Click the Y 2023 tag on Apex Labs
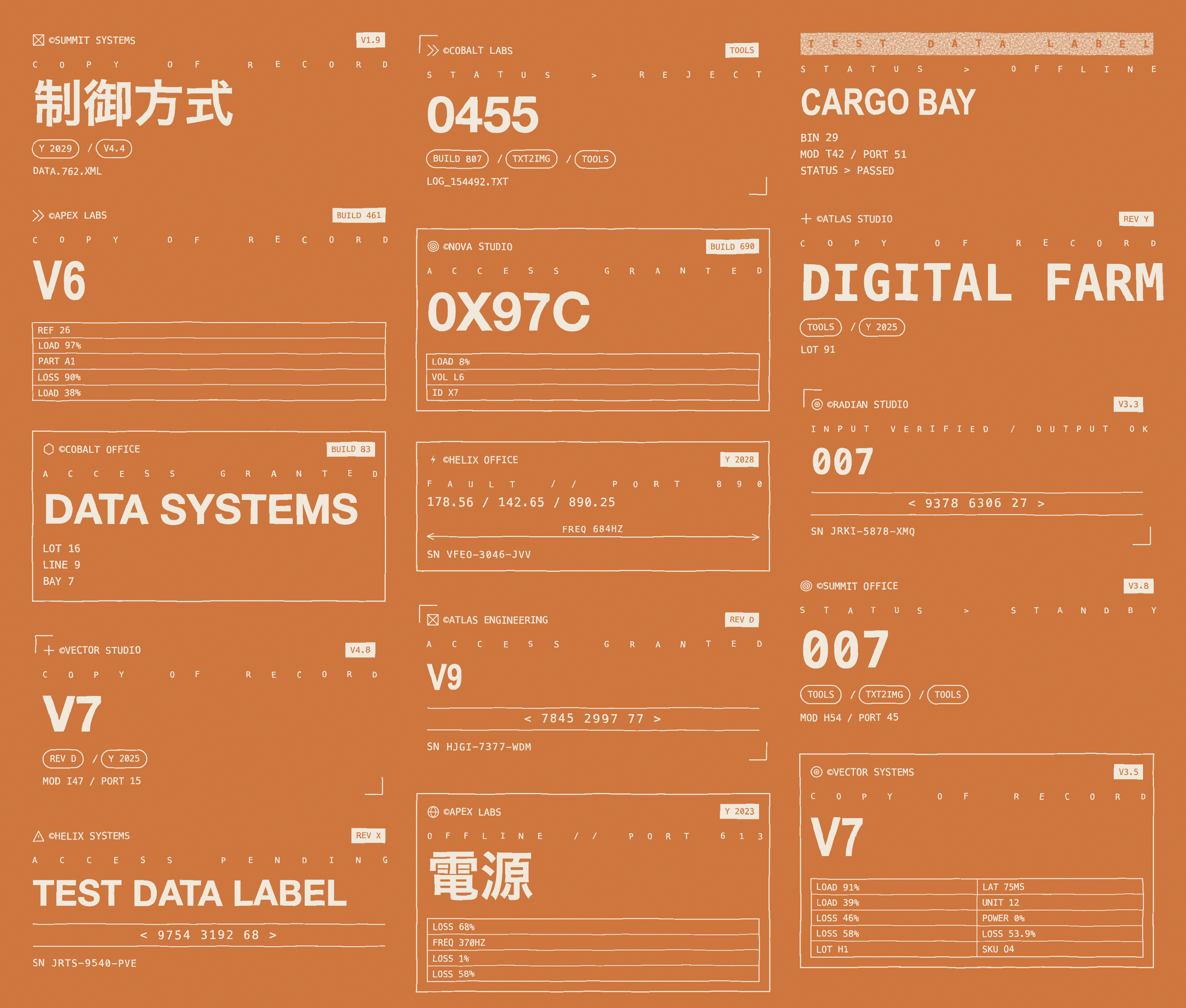The width and height of the screenshot is (1186, 1008). click(x=739, y=812)
